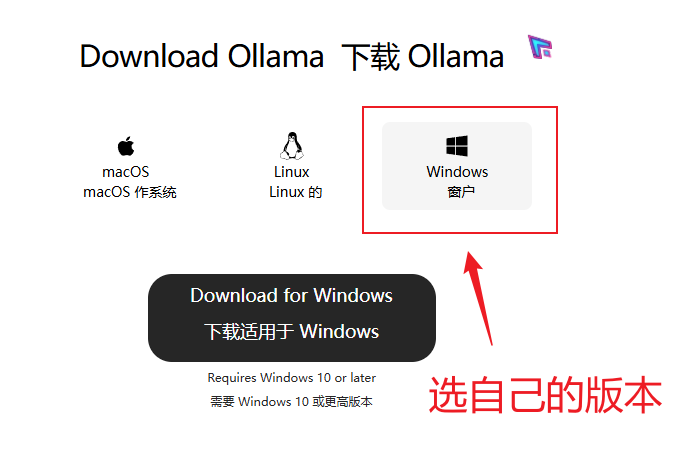Click the red "选自己的版本" annotation text
This screenshot has height=454, width=683.
point(545,395)
